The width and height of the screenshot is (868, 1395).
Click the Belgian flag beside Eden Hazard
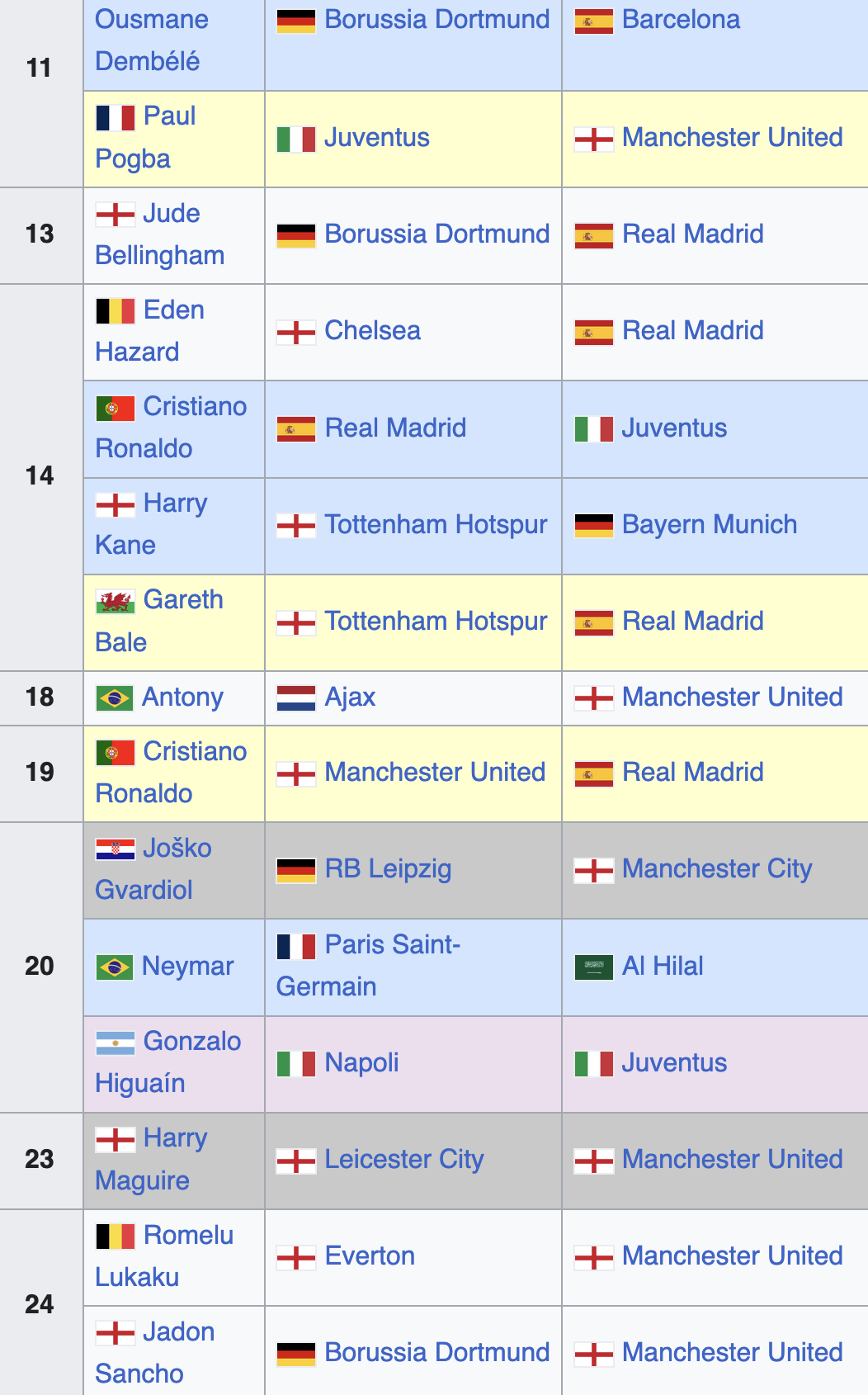coord(115,311)
